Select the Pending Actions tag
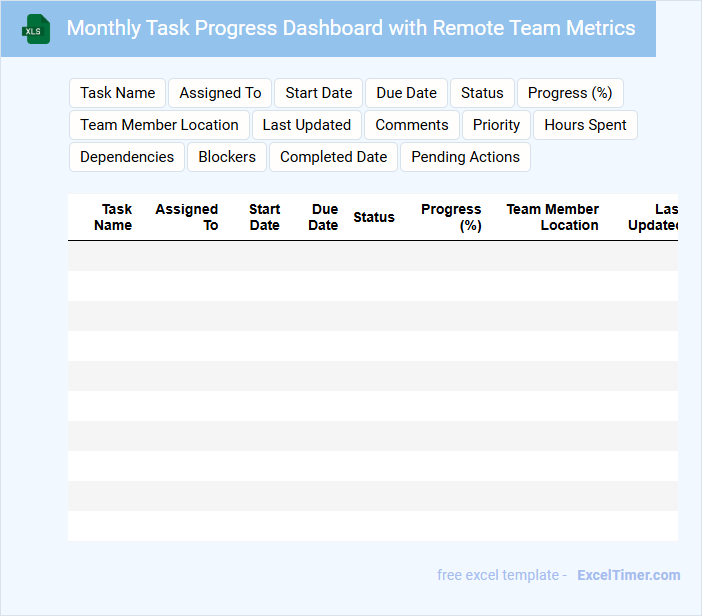The image size is (702, 616). tap(465, 157)
